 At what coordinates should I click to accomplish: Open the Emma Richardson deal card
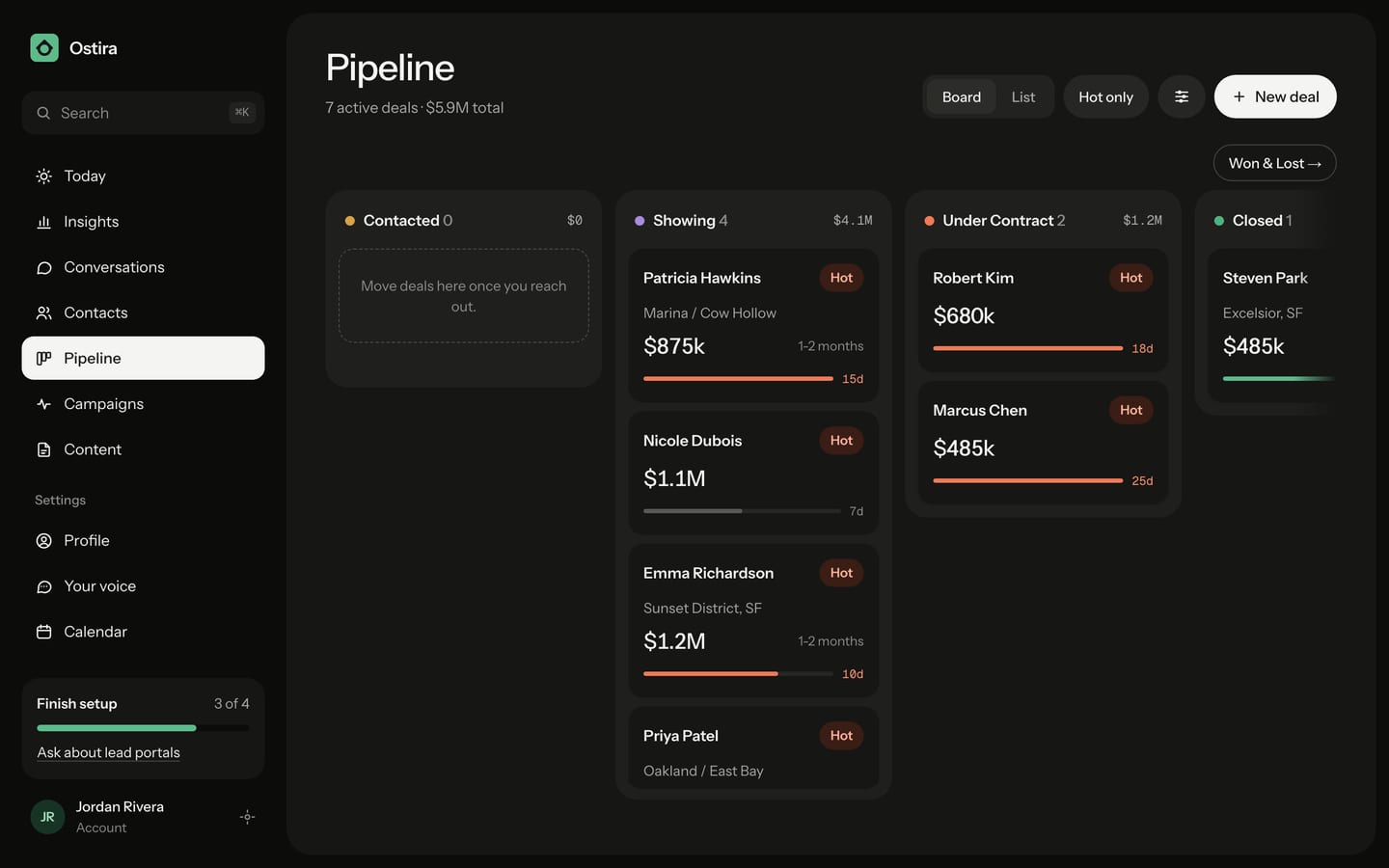[753, 621]
